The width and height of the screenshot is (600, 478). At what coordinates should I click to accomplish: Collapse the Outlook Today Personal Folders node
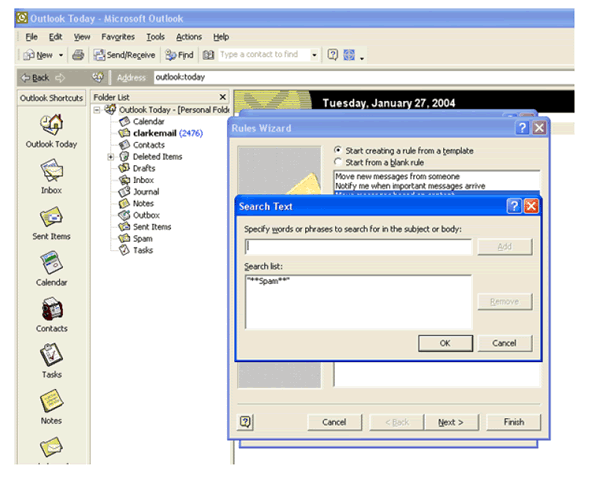[97, 110]
